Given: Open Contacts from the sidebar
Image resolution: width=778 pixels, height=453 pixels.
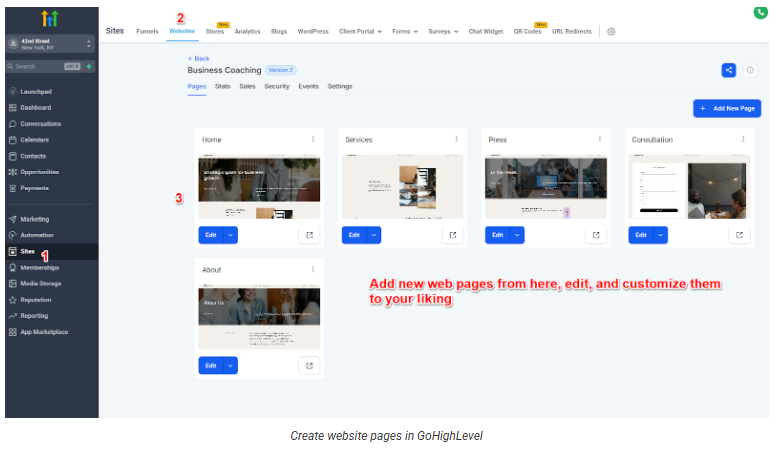Looking at the screenshot, I should [x=33, y=156].
